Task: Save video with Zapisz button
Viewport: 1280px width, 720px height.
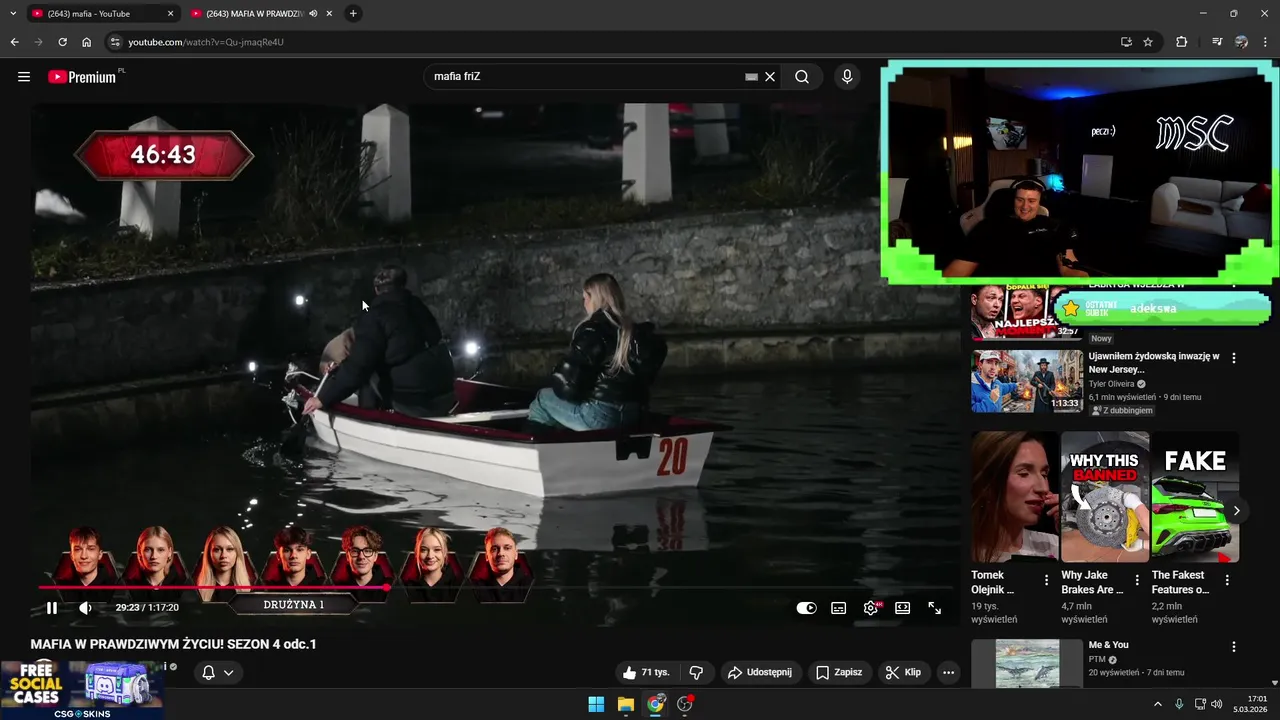Action: [x=839, y=673]
